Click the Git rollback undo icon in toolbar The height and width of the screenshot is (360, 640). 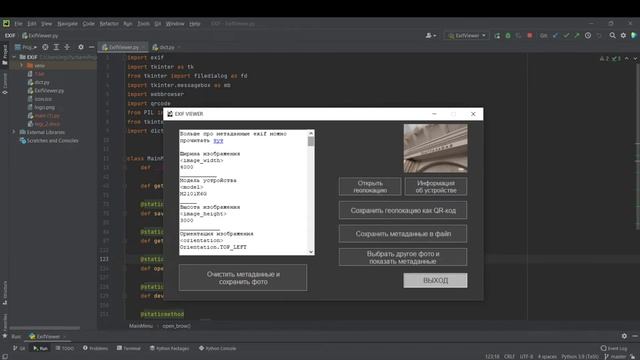point(599,36)
